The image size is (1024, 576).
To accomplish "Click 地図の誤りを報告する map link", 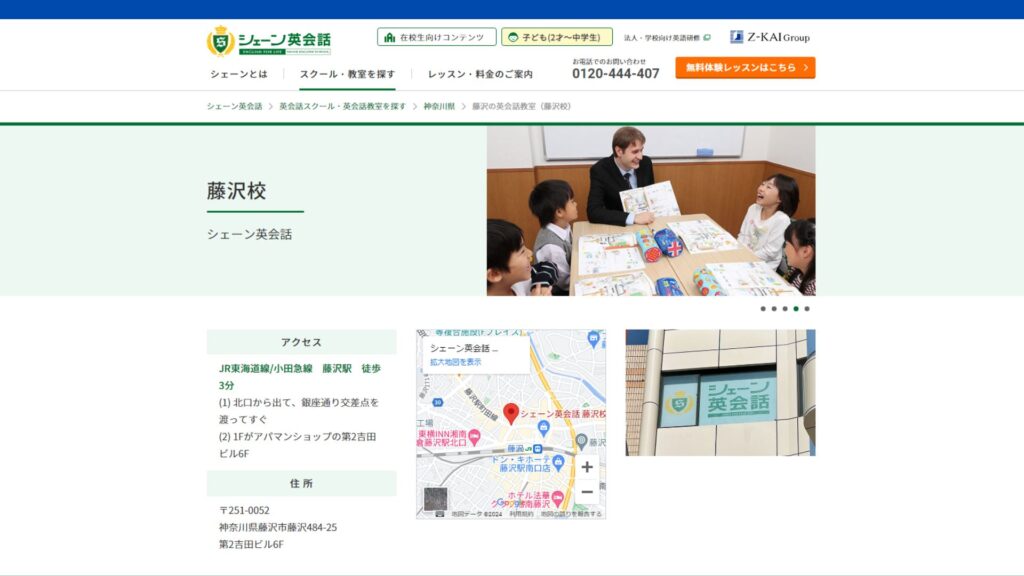I will click(x=571, y=515).
